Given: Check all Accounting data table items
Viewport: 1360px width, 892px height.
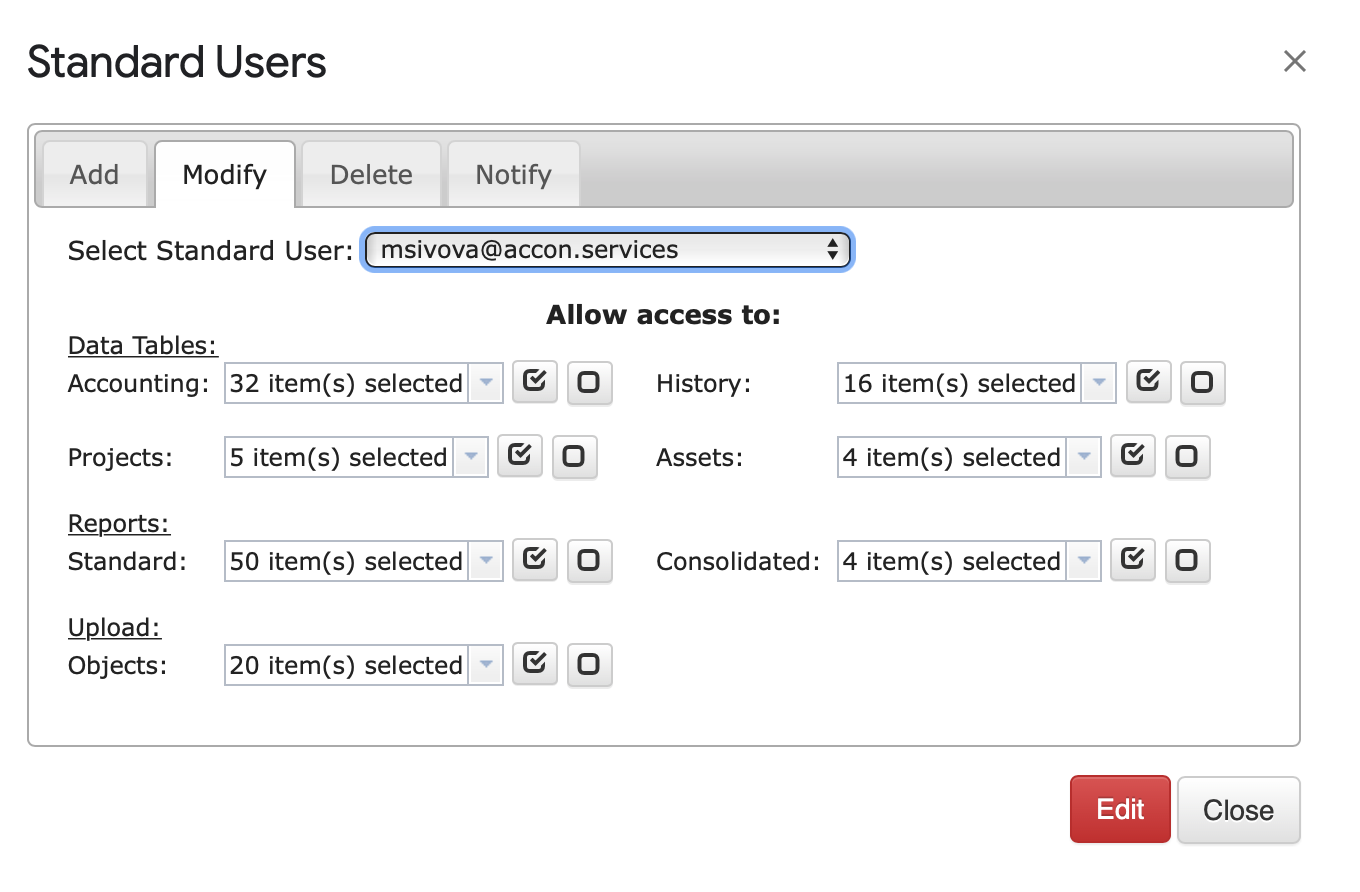Looking at the screenshot, I should click(535, 382).
